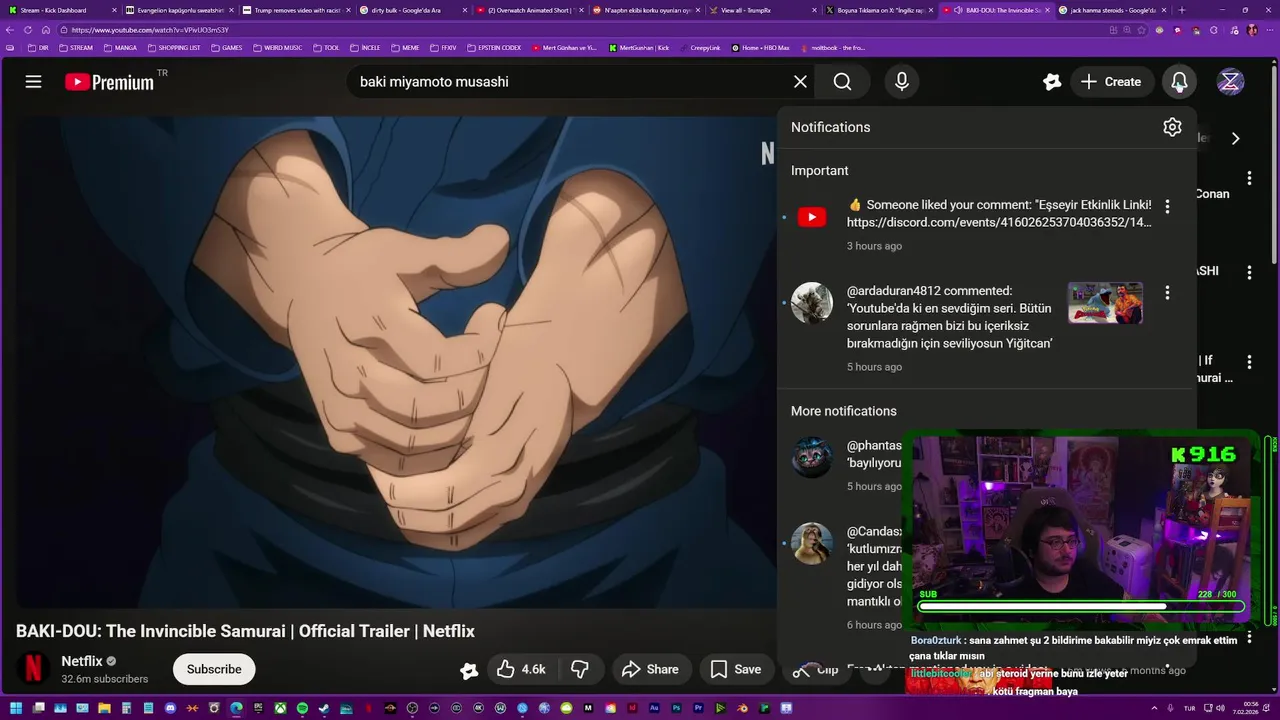This screenshot has width=1280, height=720.
Task: Click the 'Notifications' panel heading
Action: [830, 127]
